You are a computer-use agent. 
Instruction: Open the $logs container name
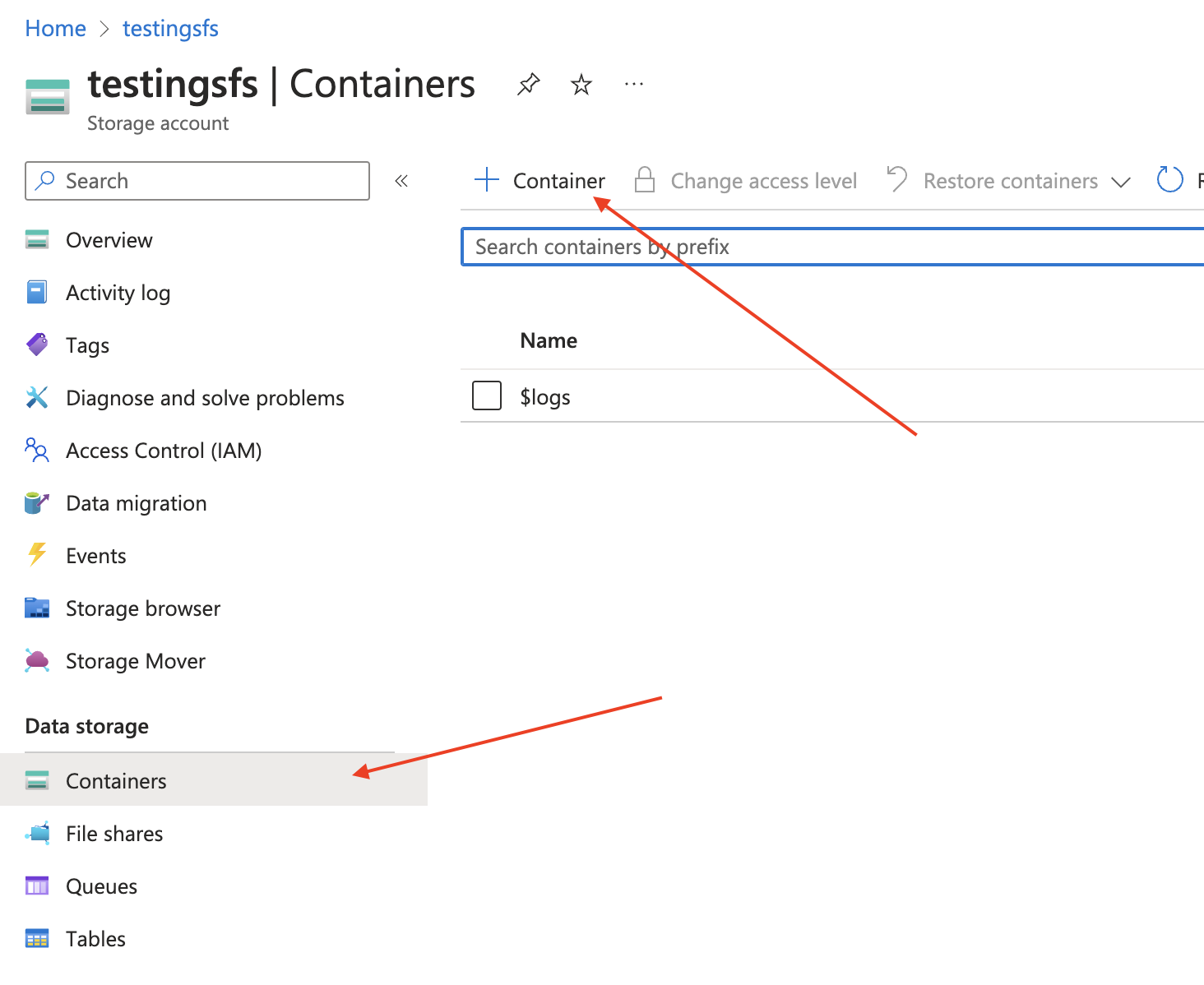click(545, 397)
